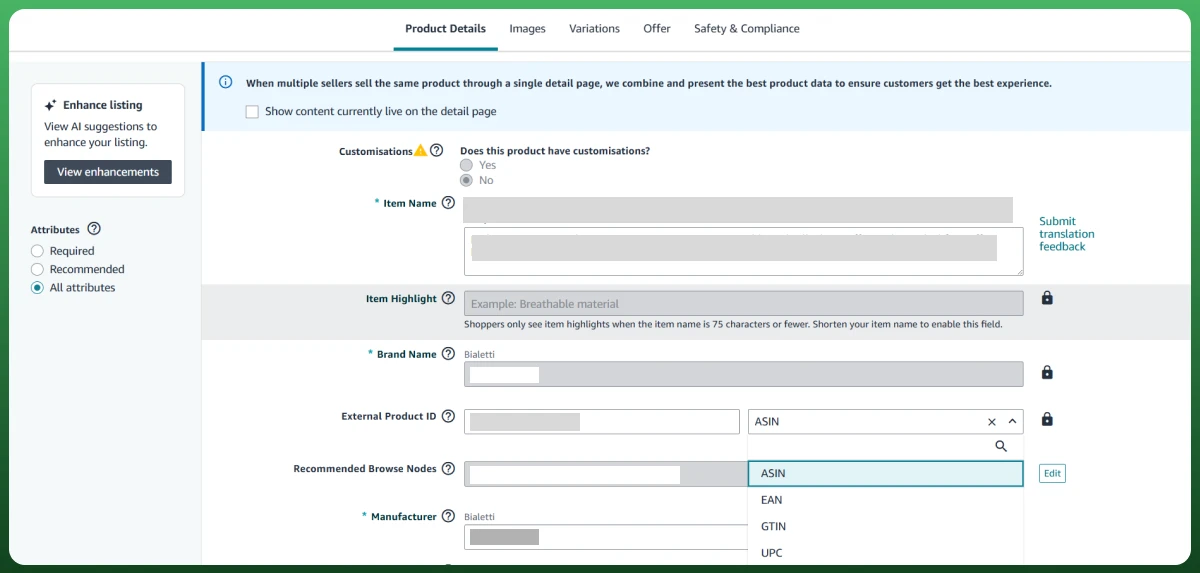The width and height of the screenshot is (1200, 573).
Task: Click the search magnifier in the dropdown
Action: [x=1001, y=447]
